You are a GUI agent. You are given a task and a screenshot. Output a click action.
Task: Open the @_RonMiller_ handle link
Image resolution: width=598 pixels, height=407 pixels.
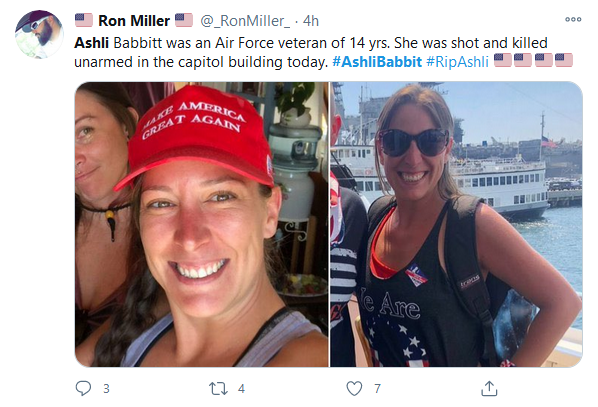[x=245, y=21]
